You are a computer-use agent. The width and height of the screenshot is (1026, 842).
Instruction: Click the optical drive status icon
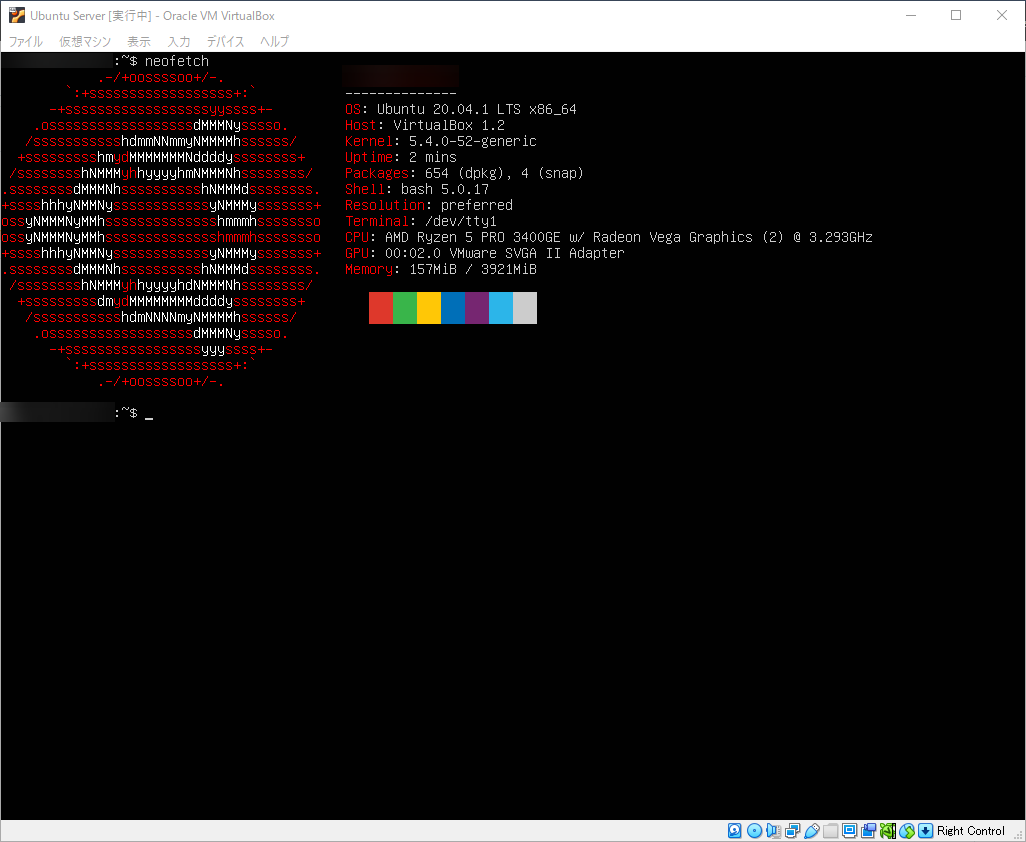(754, 830)
